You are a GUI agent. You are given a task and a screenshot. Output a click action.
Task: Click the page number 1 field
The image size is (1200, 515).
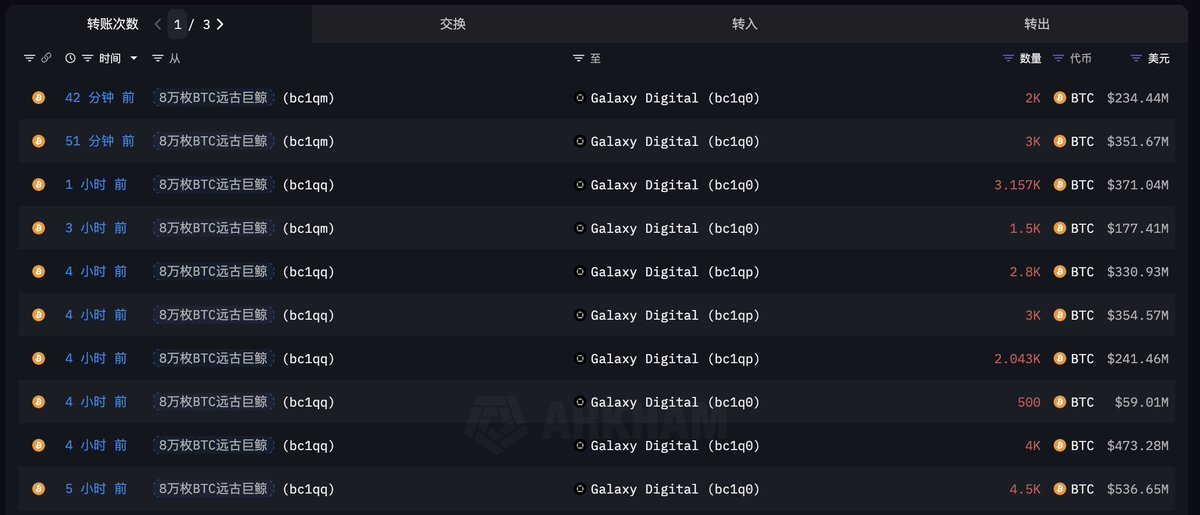[177, 24]
